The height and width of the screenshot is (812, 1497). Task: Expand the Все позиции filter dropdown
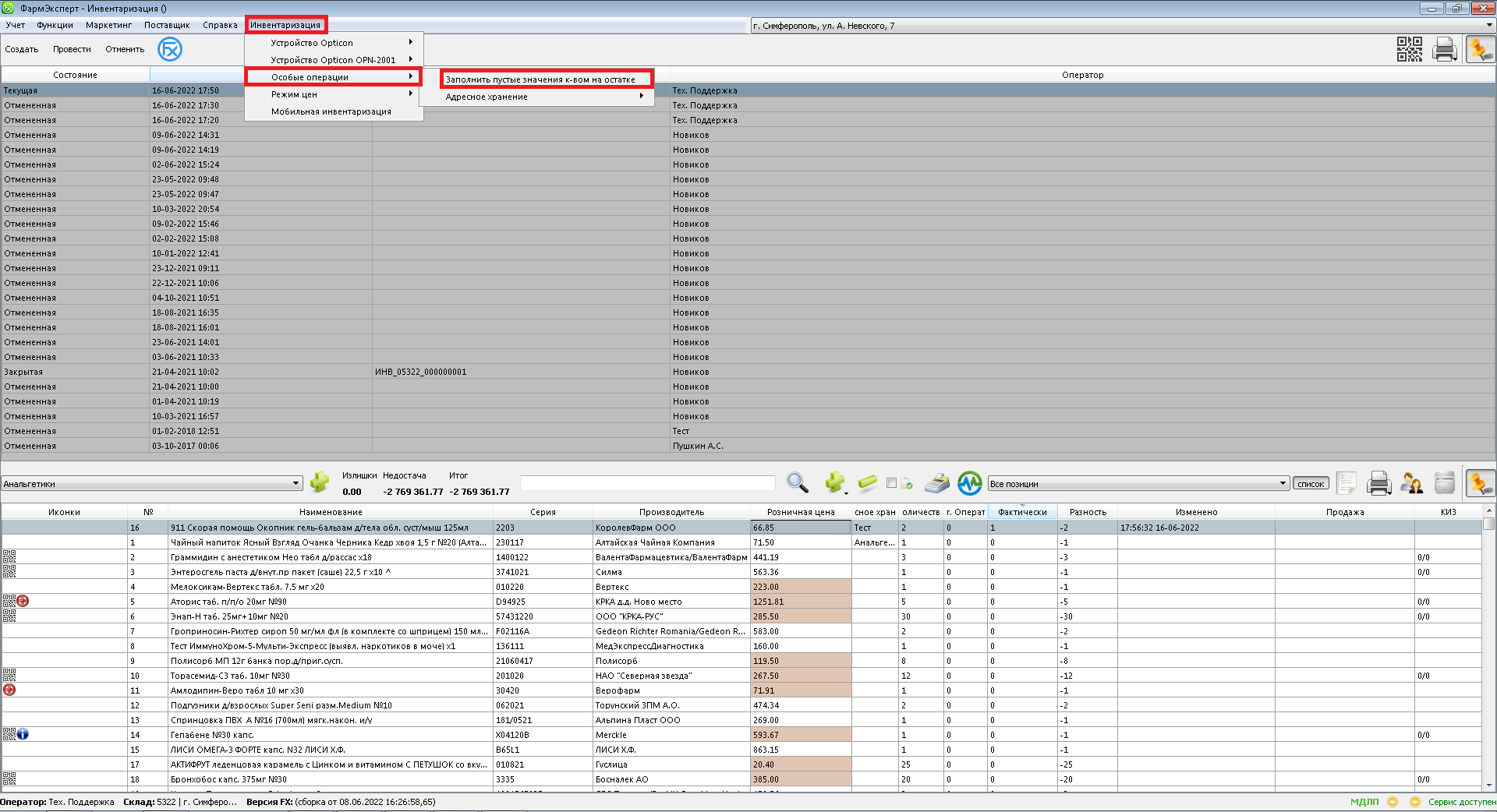pyautogui.click(x=1283, y=483)
